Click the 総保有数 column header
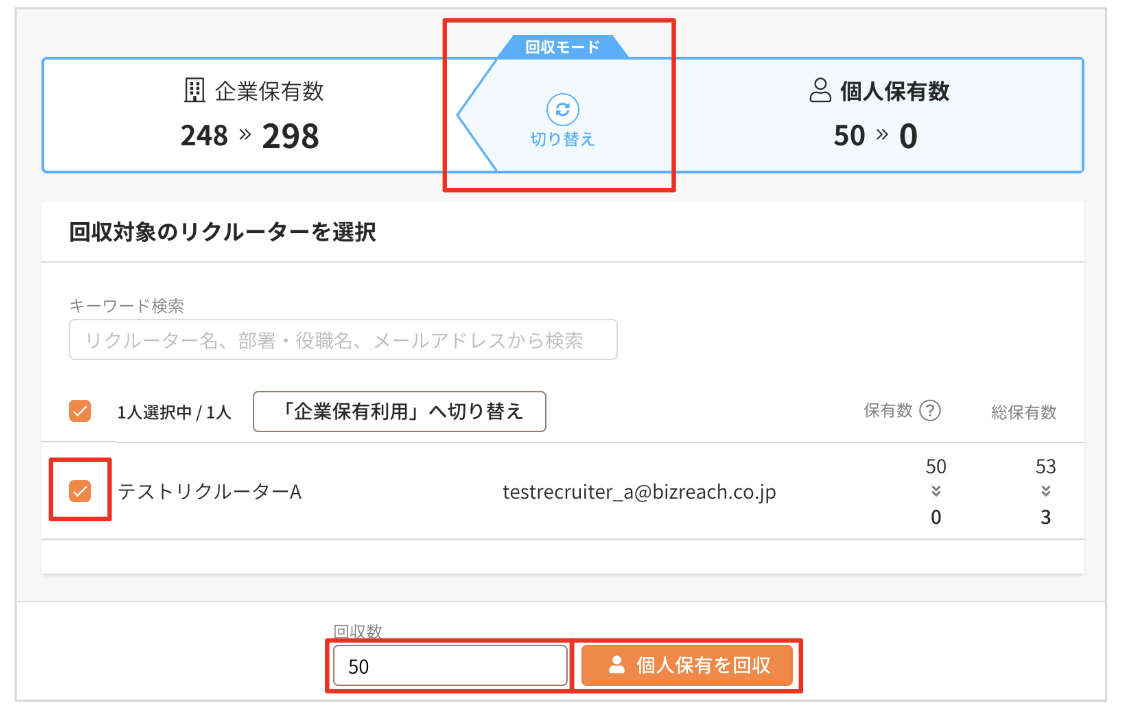The height and width of the screenshot is (716, 1122). coord(1024,412)
